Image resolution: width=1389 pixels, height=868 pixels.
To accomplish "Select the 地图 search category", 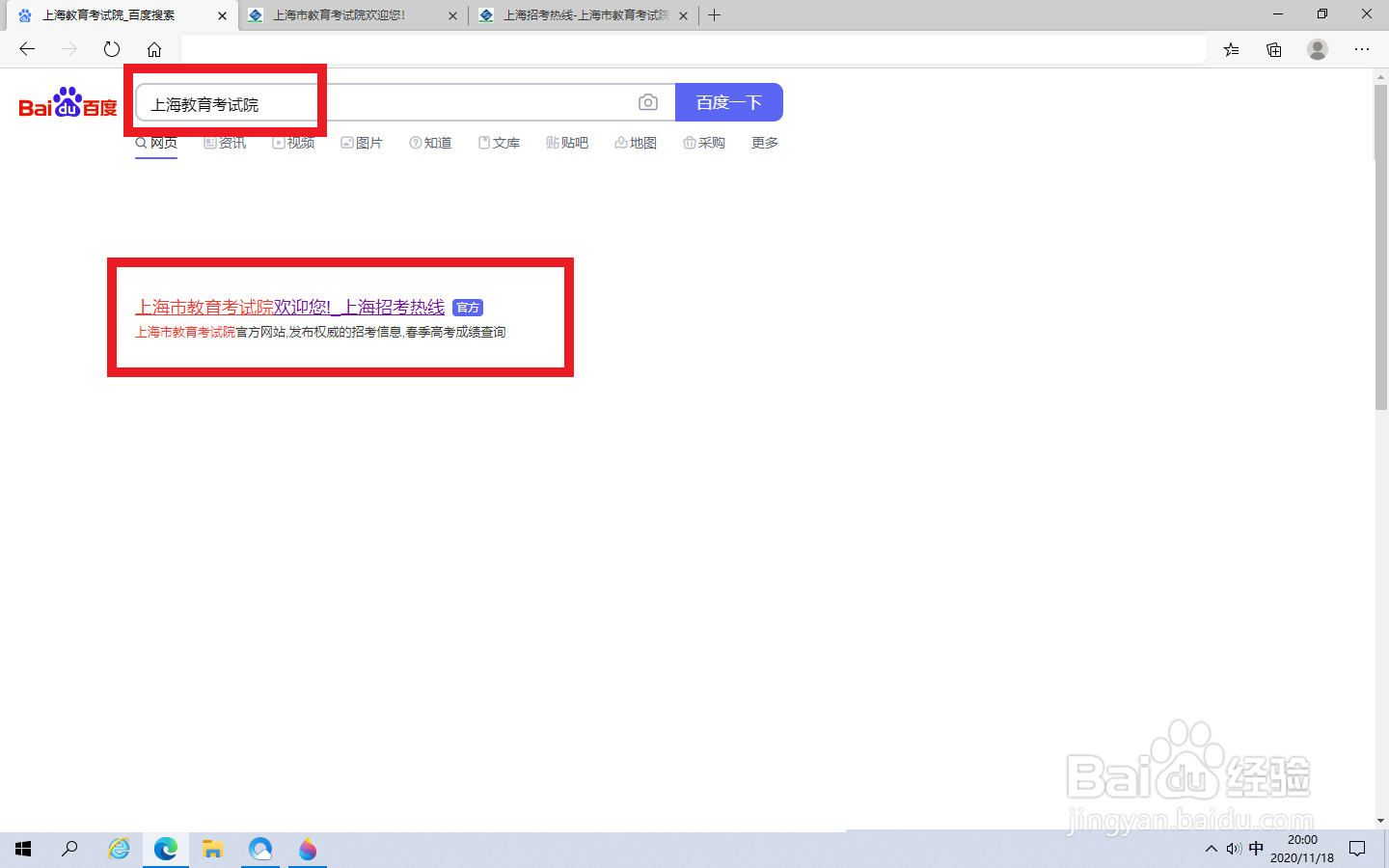I will (x=636, y=143).
